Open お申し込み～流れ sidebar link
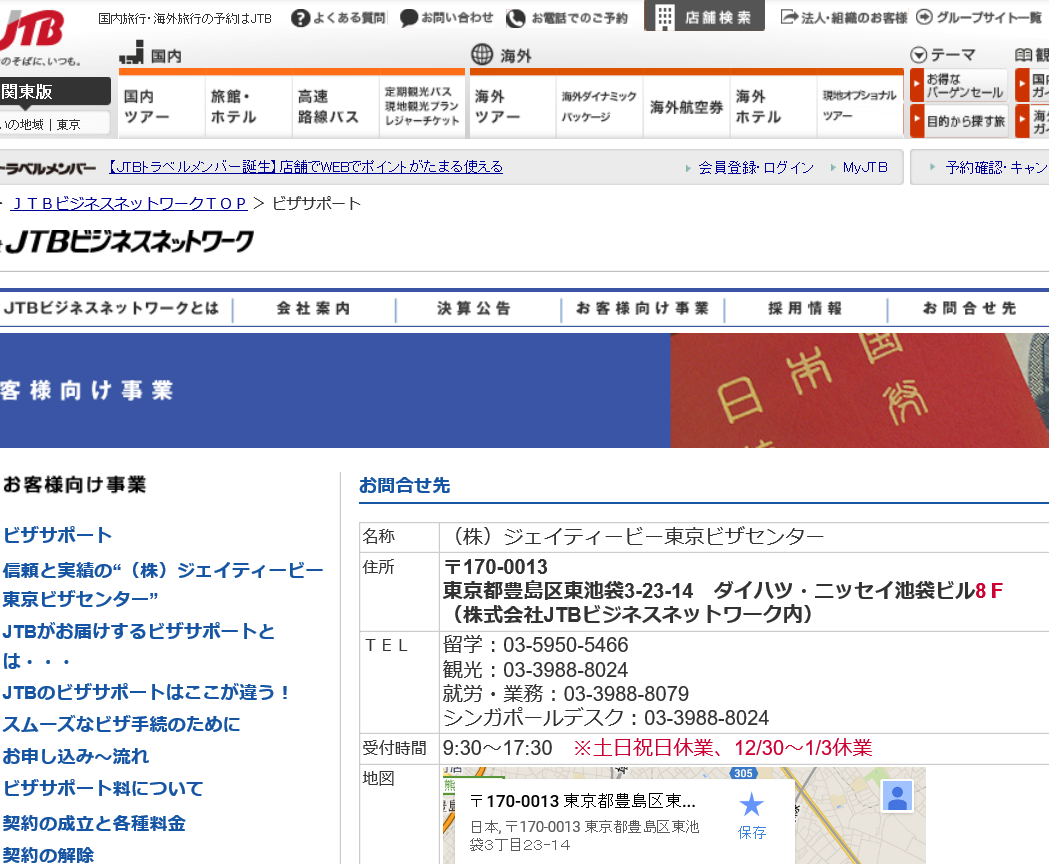This screenshot has width=1049, height=864. 76,756
